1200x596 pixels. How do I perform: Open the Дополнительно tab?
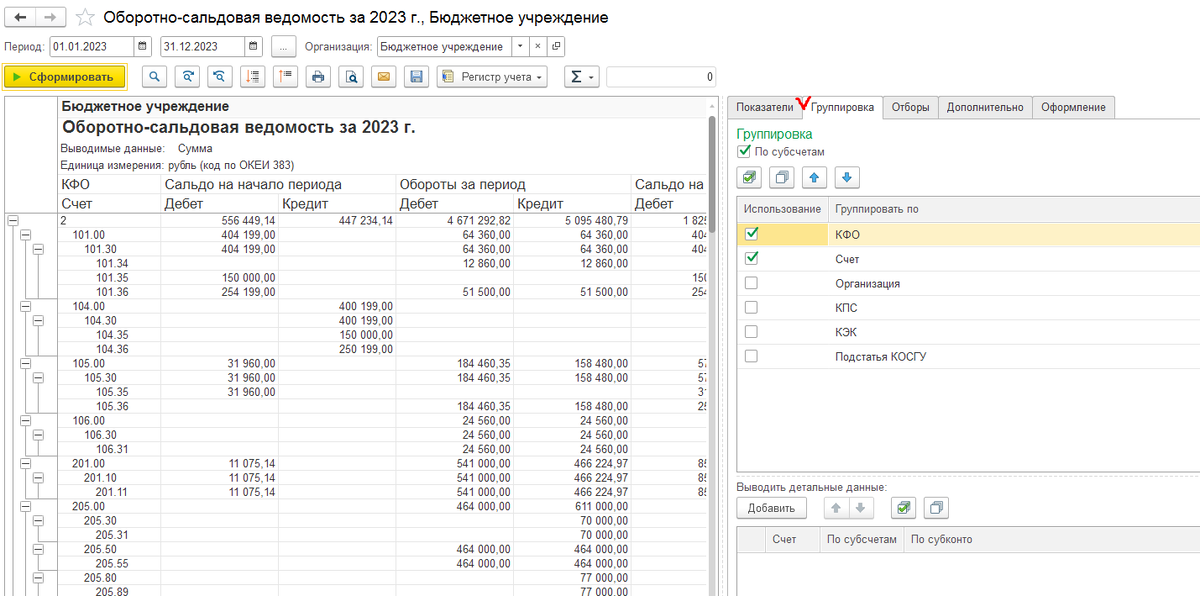[985, 107]
